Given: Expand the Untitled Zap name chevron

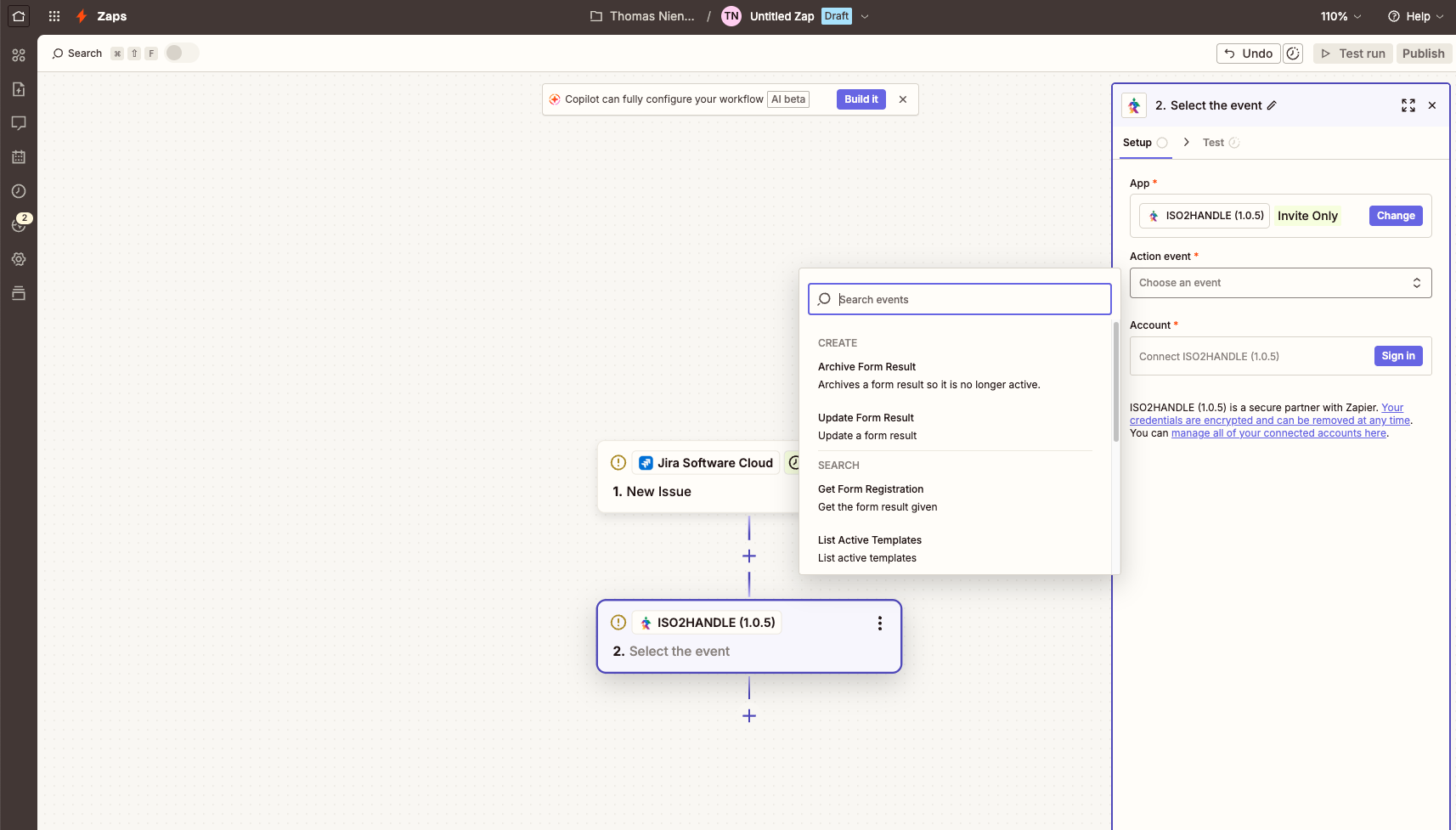Looking at the screenshot, I should pyautogui.click(x=865, y=16).
